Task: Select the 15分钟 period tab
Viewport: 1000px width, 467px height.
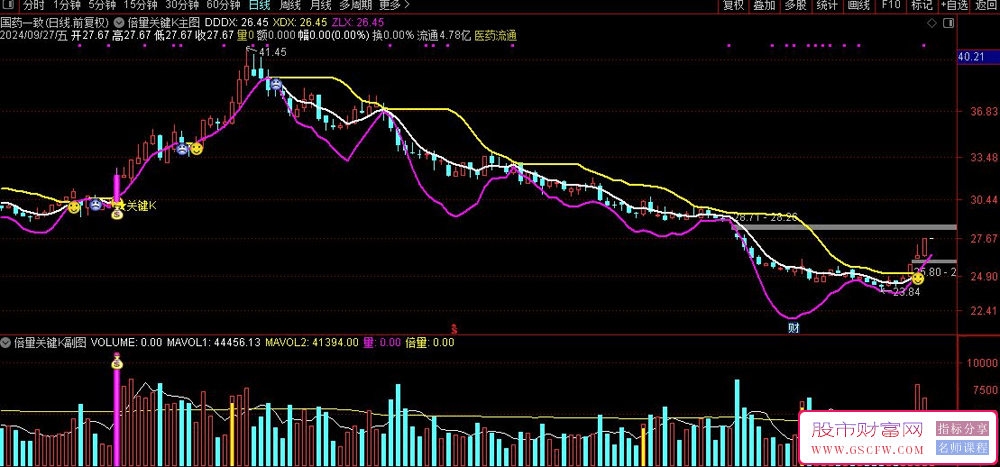Action: click(x=139, y=6)
